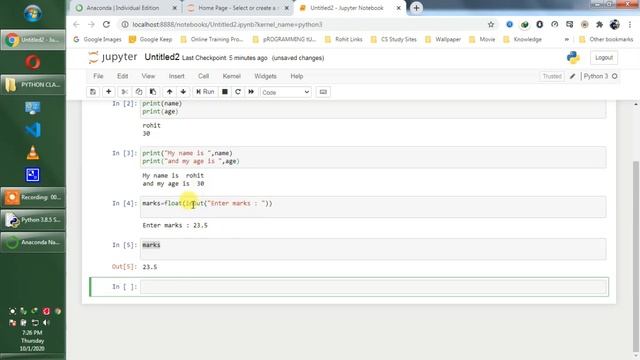The width and height of the screenshot is (640, 360).
Task: Click the Jupyter logo
Action: tap(113, 57)
